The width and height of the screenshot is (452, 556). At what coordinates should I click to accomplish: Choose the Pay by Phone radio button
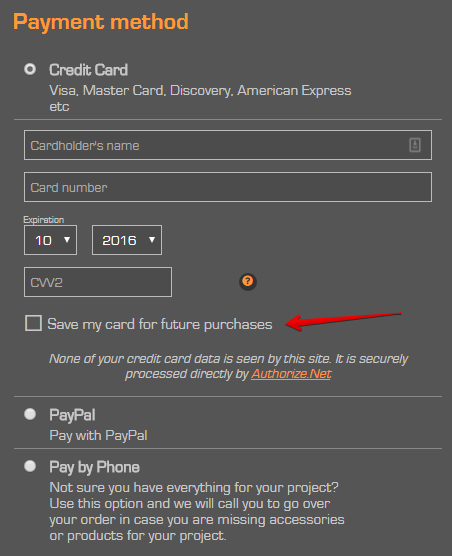point(30,466)
